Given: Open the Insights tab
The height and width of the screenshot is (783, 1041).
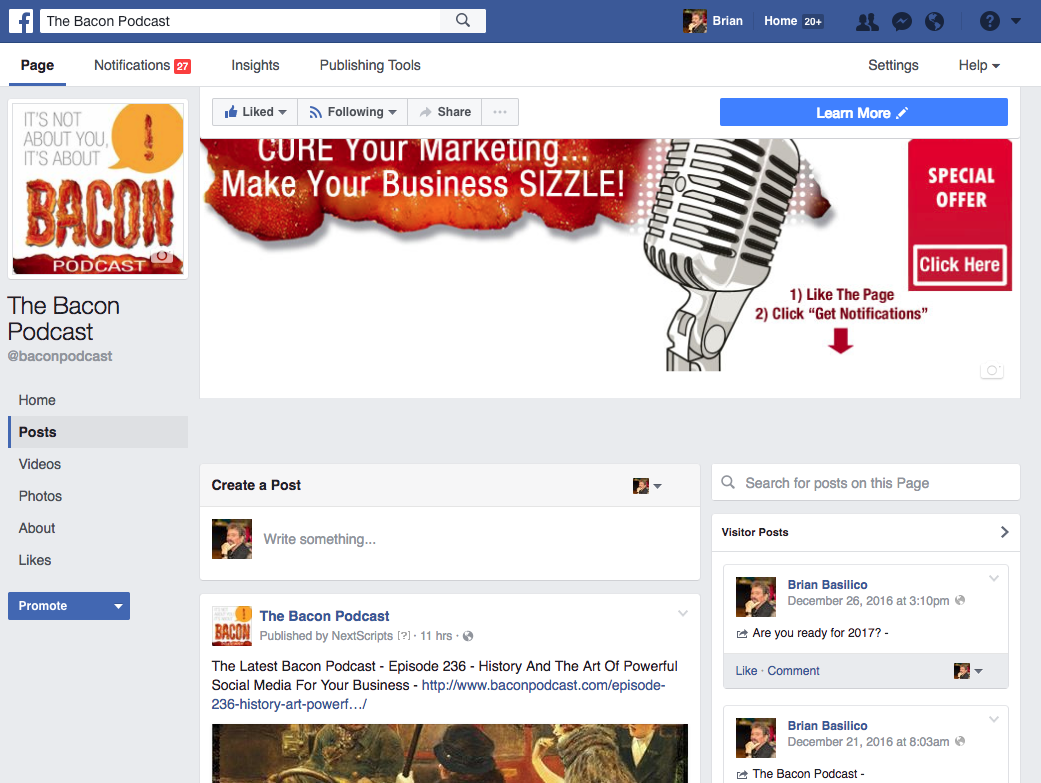Looking at the screenshot, I should 255,65.
